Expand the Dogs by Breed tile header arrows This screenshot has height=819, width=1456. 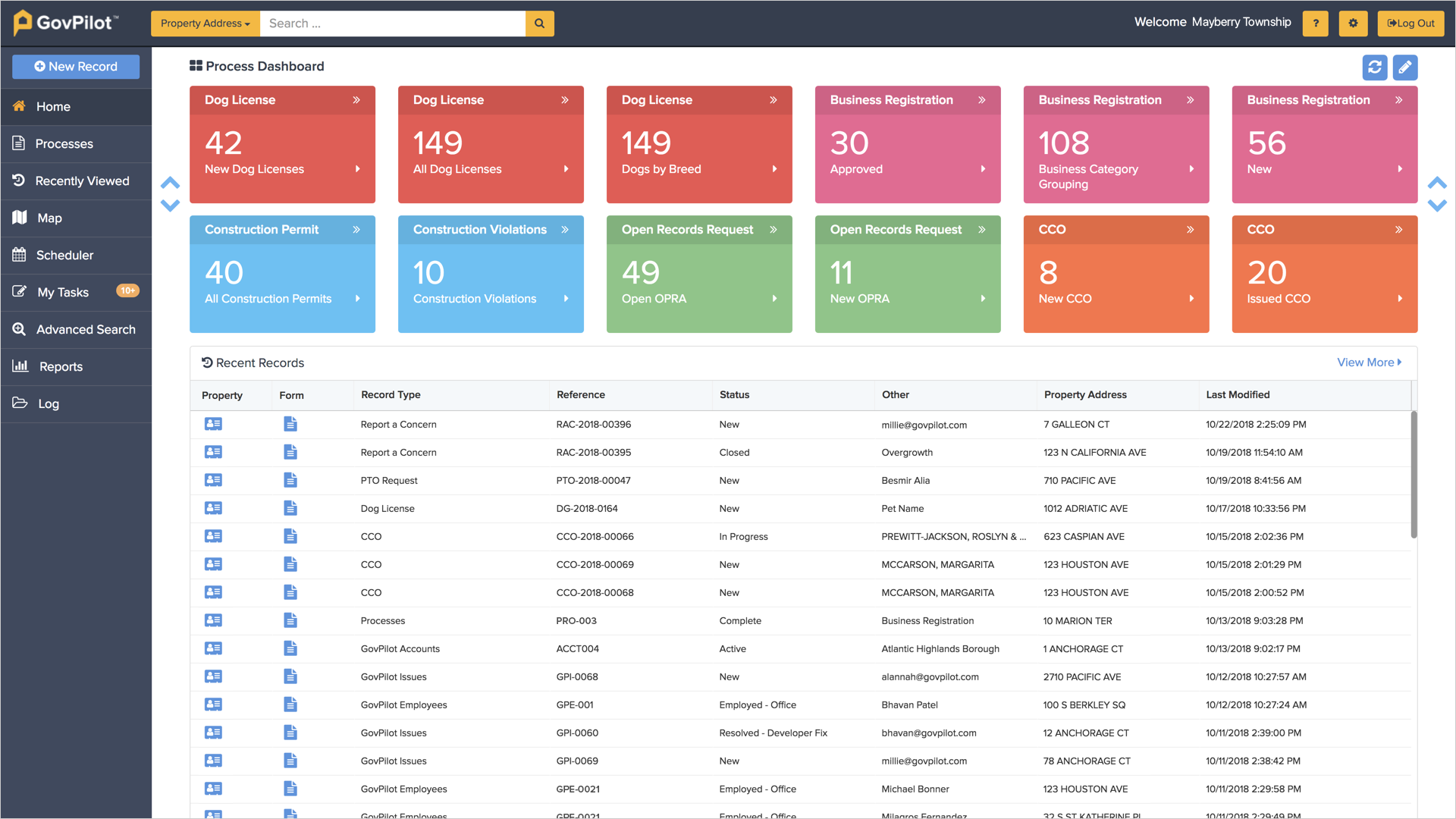pyautogui.click(x=773, y=100)
